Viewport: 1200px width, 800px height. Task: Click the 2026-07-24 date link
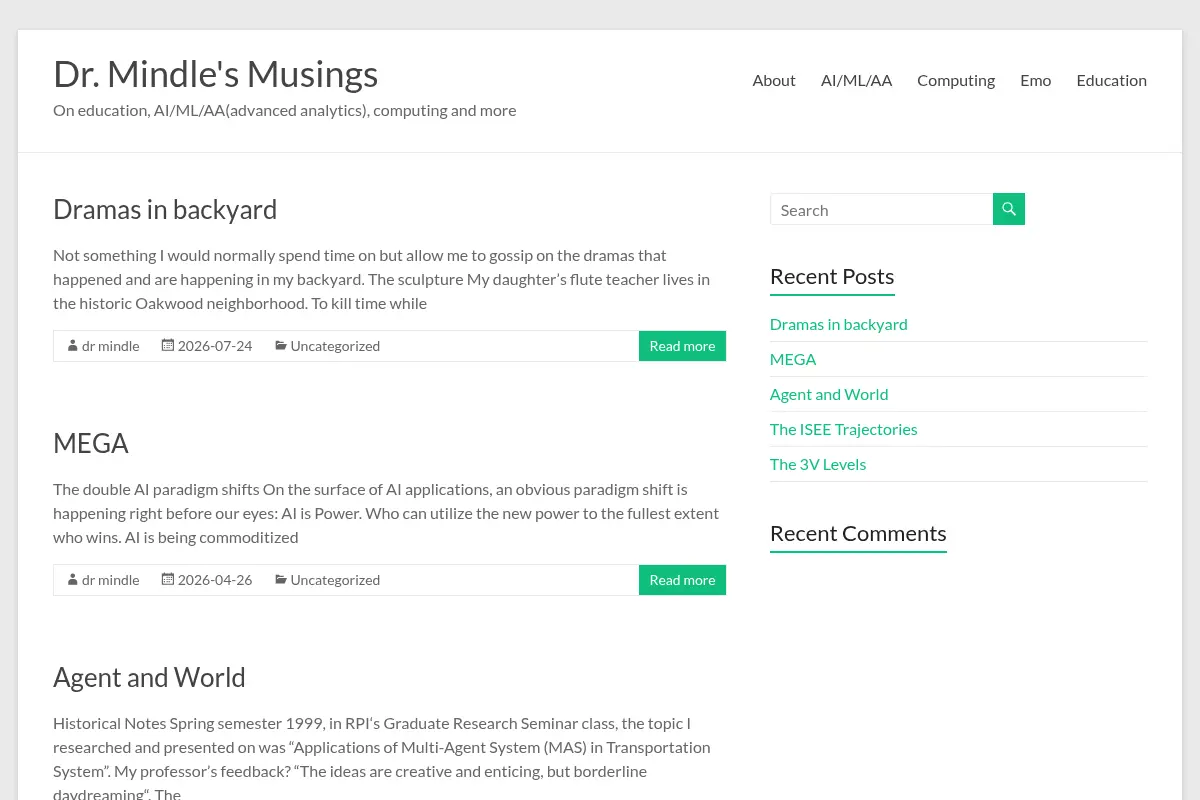click(215, 346)
